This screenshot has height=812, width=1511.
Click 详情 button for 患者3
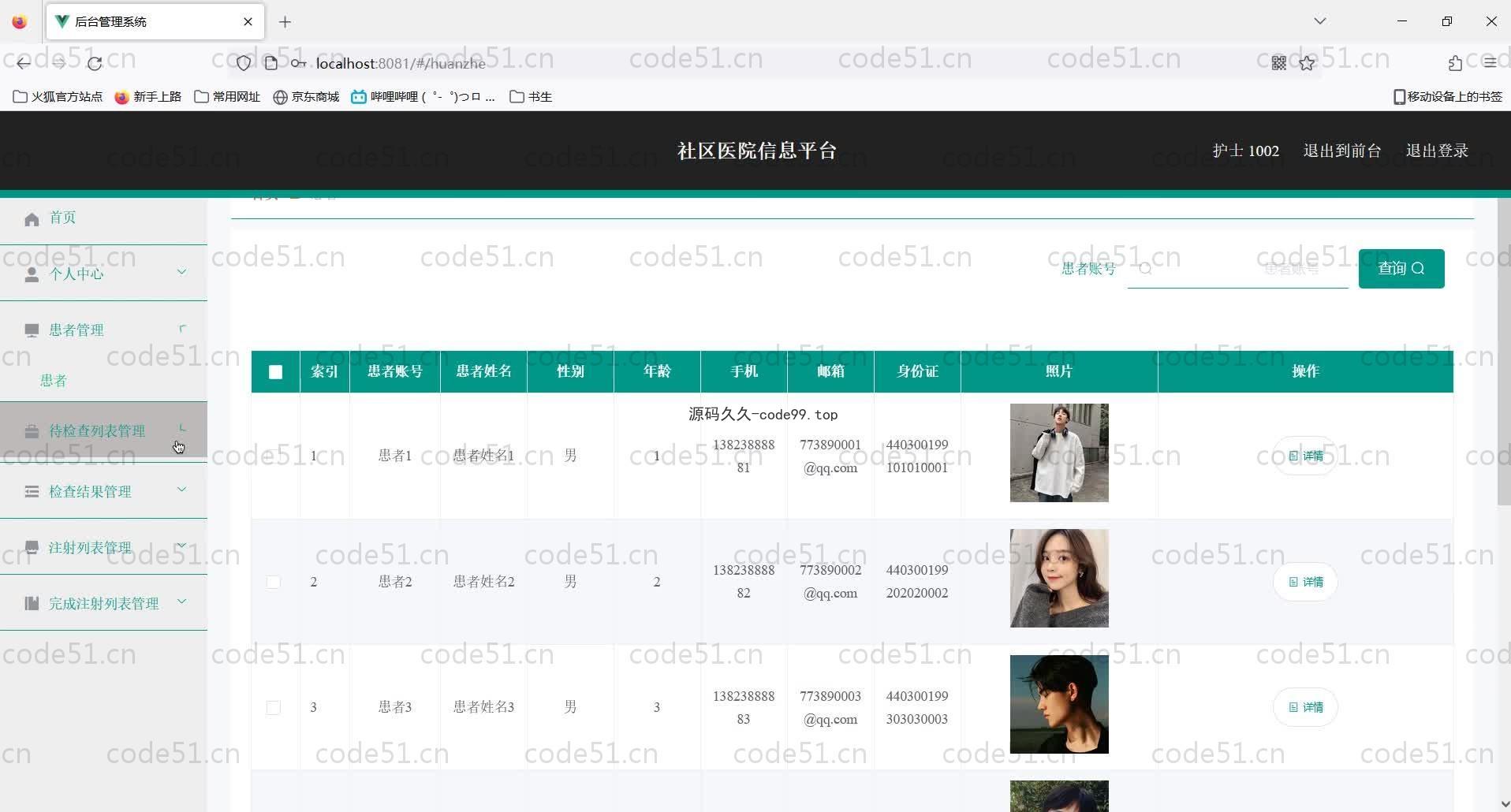[x=1305, y=707]
